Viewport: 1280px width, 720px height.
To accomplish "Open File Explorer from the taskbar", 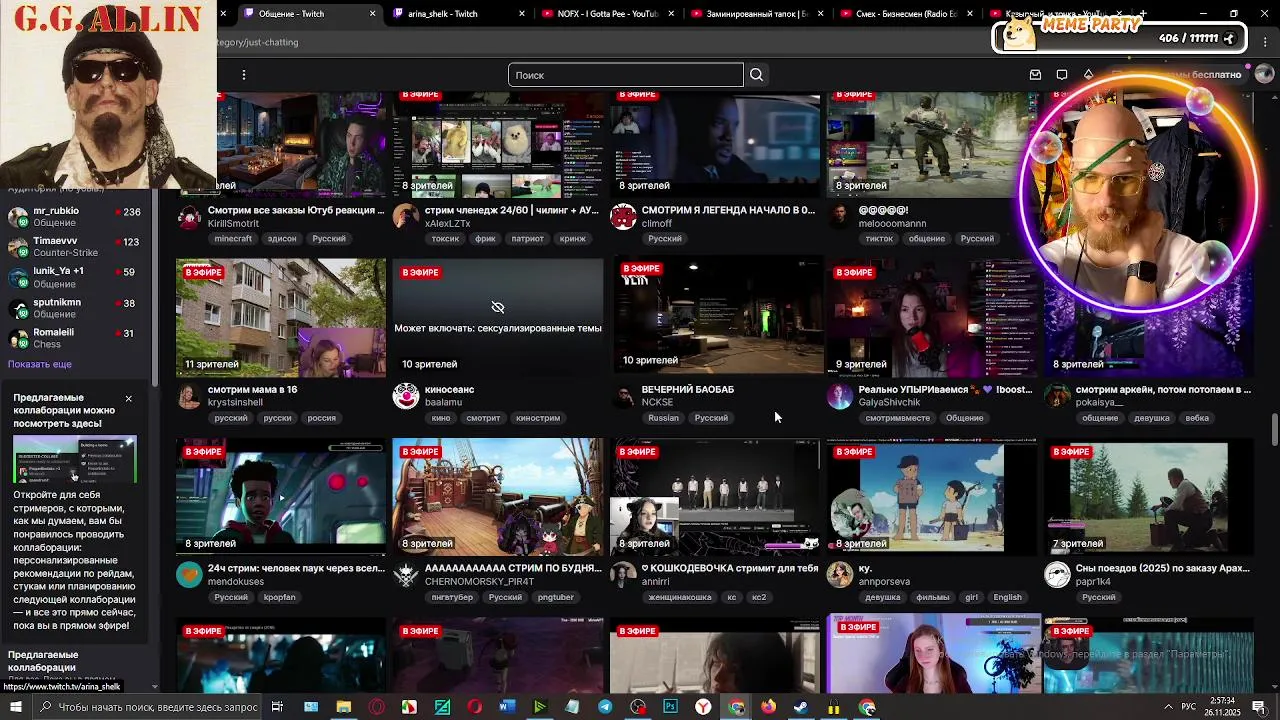I will tap(343, 707).
